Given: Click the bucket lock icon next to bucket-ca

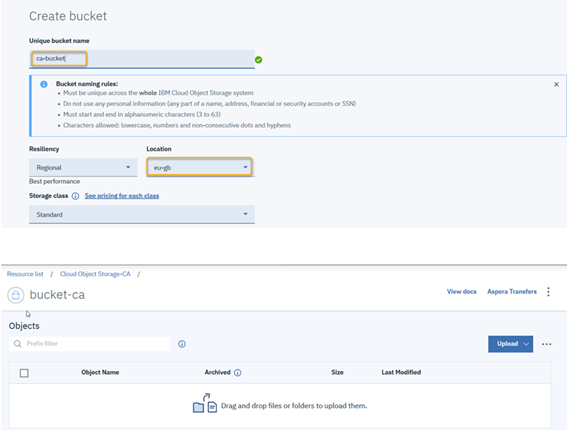Looking at the screenshot, I should click(x=16, y=295).
